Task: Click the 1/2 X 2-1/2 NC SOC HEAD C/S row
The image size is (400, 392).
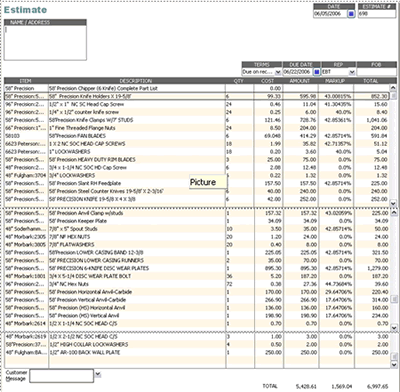Action: point(197,337)
